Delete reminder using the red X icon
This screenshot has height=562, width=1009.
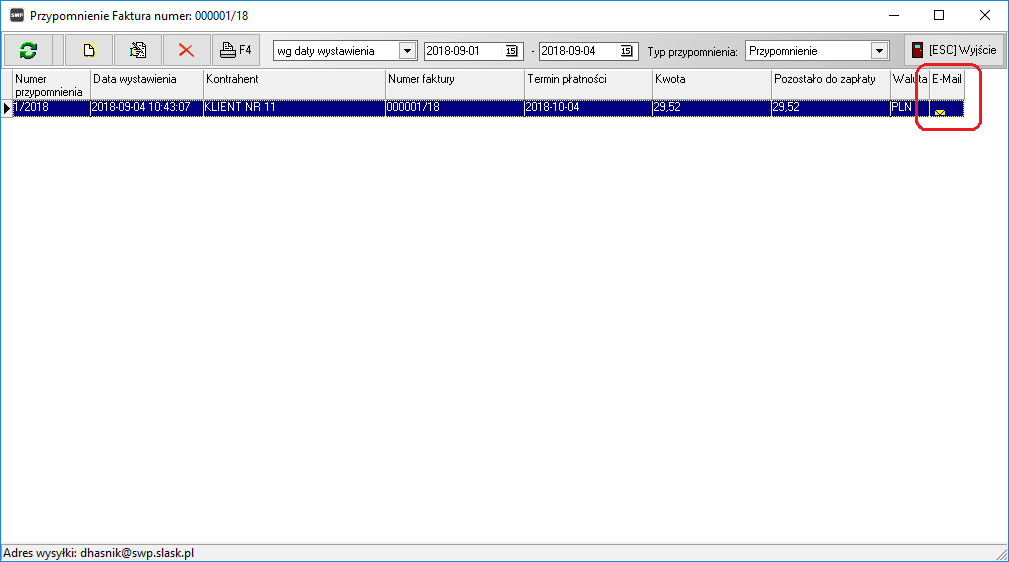click(186, 50)
